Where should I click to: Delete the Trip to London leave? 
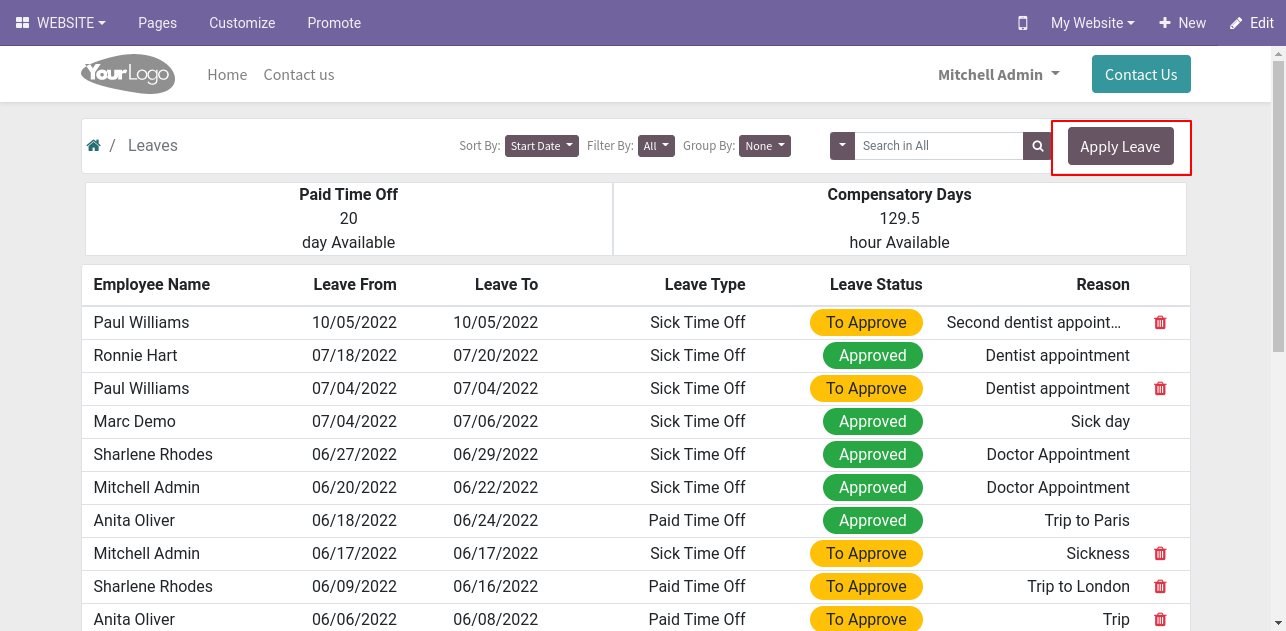(x=1160, y=587)
